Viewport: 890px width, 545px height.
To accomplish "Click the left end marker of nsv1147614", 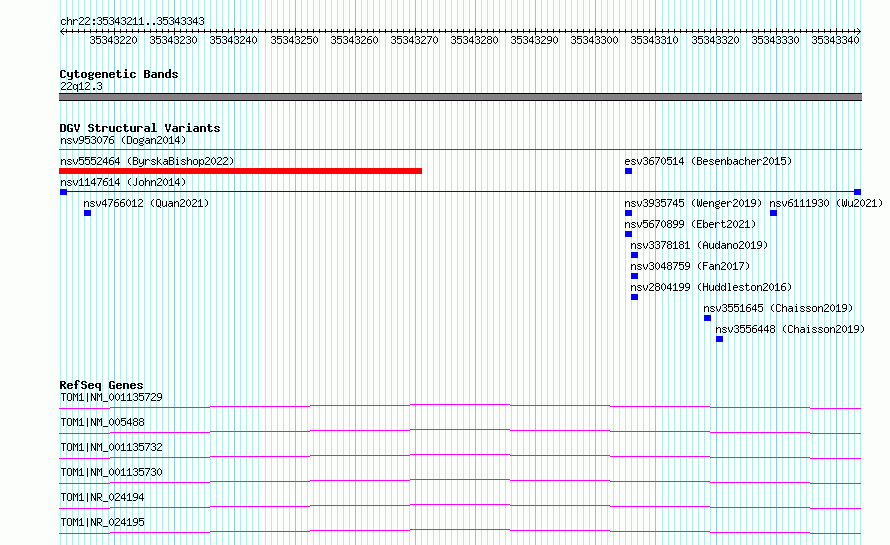I will click(63, 192).
